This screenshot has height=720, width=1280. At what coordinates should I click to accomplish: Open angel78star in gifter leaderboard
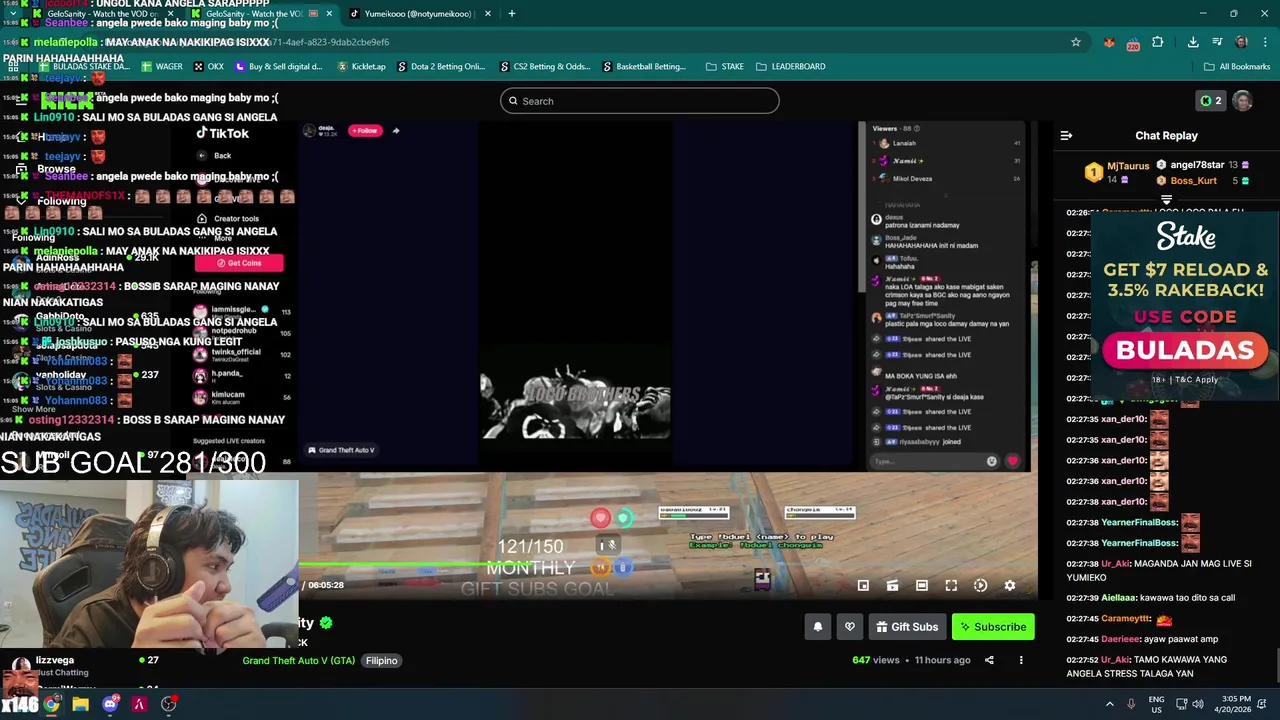(1197, 165)
